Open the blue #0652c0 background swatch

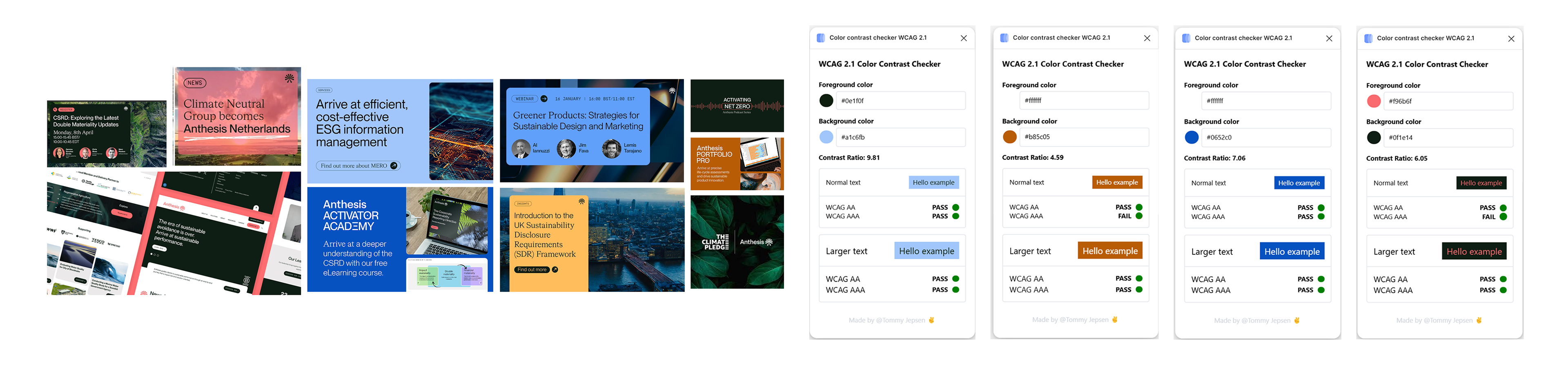[1192, 138]
